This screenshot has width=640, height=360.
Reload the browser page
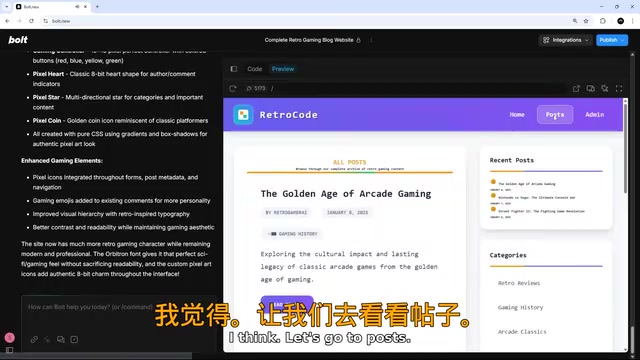pos(31,21)
